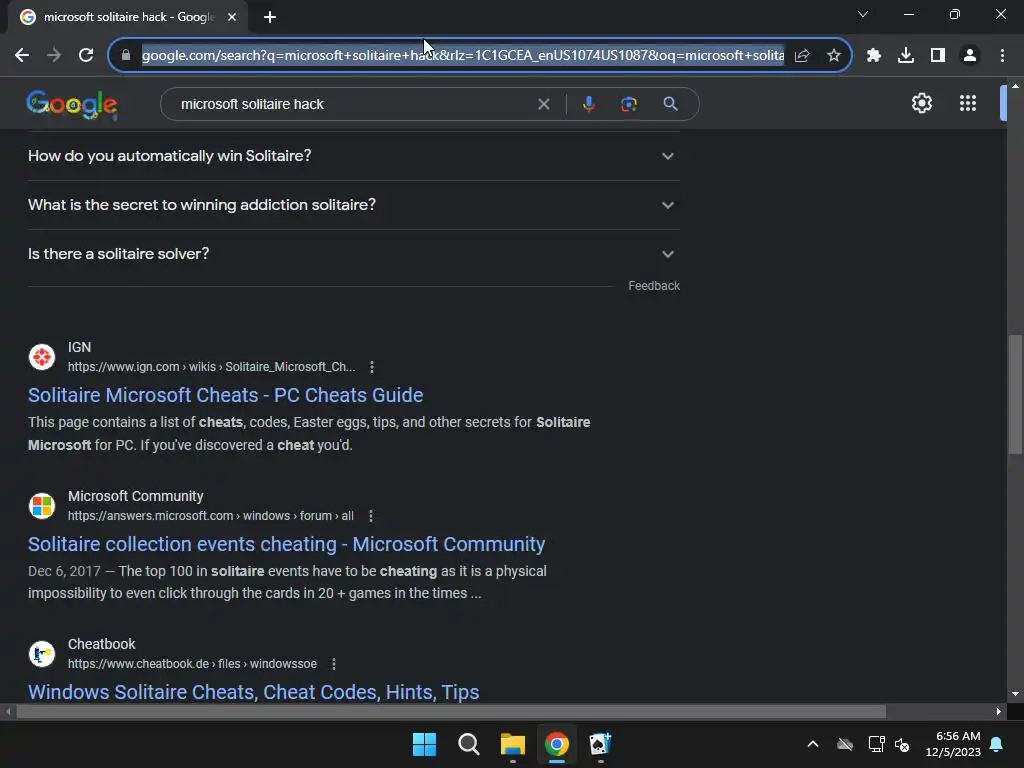Open the IGN result options menu
Viewport: 1024px width, 768px height.
click(372, 367)
